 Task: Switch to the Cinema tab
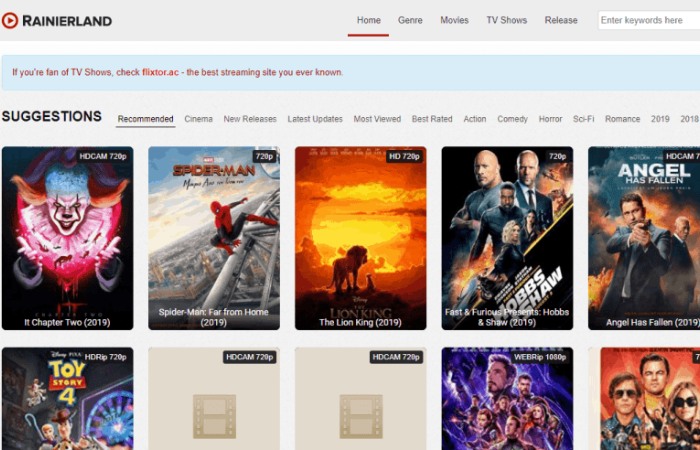point(199,119)
